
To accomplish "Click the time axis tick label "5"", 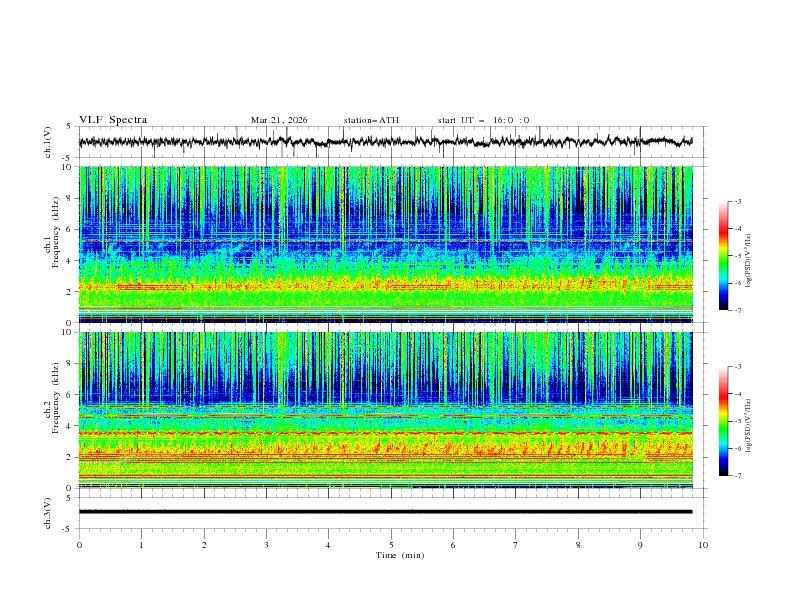I will 391,545.
